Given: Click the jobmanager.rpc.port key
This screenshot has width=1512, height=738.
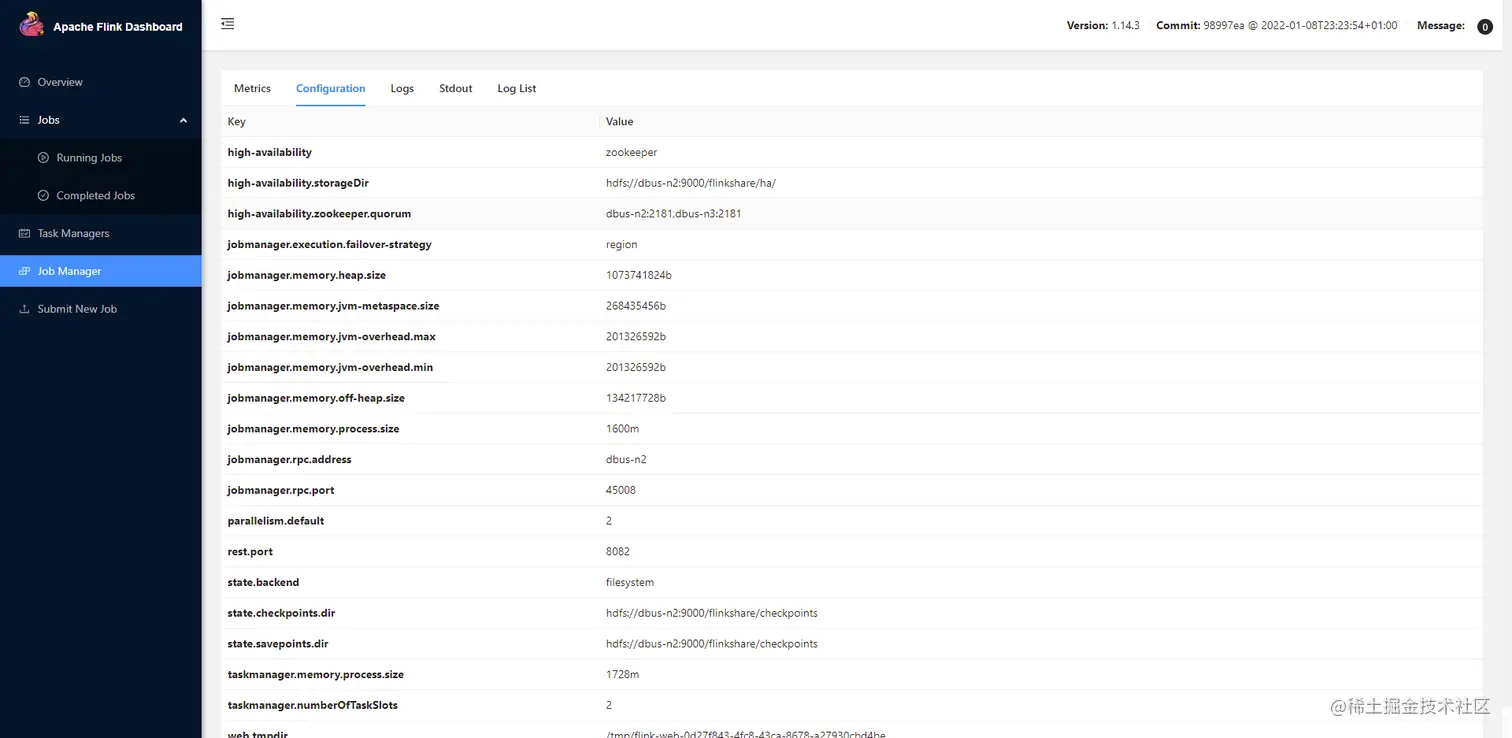Looking at the screenshot, I should [280, 490].
